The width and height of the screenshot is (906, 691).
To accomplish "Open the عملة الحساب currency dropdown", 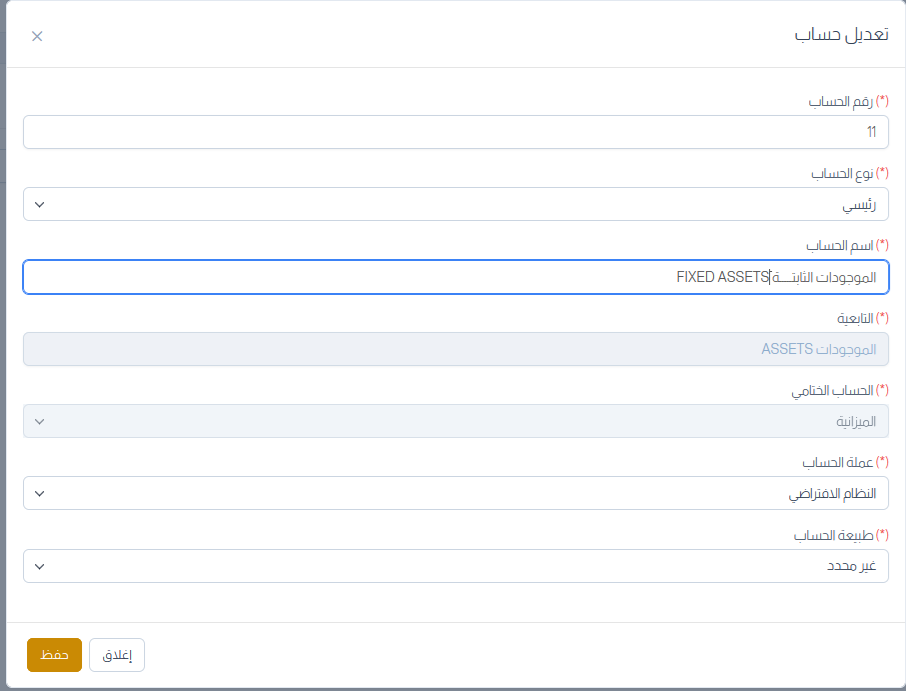I will [x=455, y=494].
